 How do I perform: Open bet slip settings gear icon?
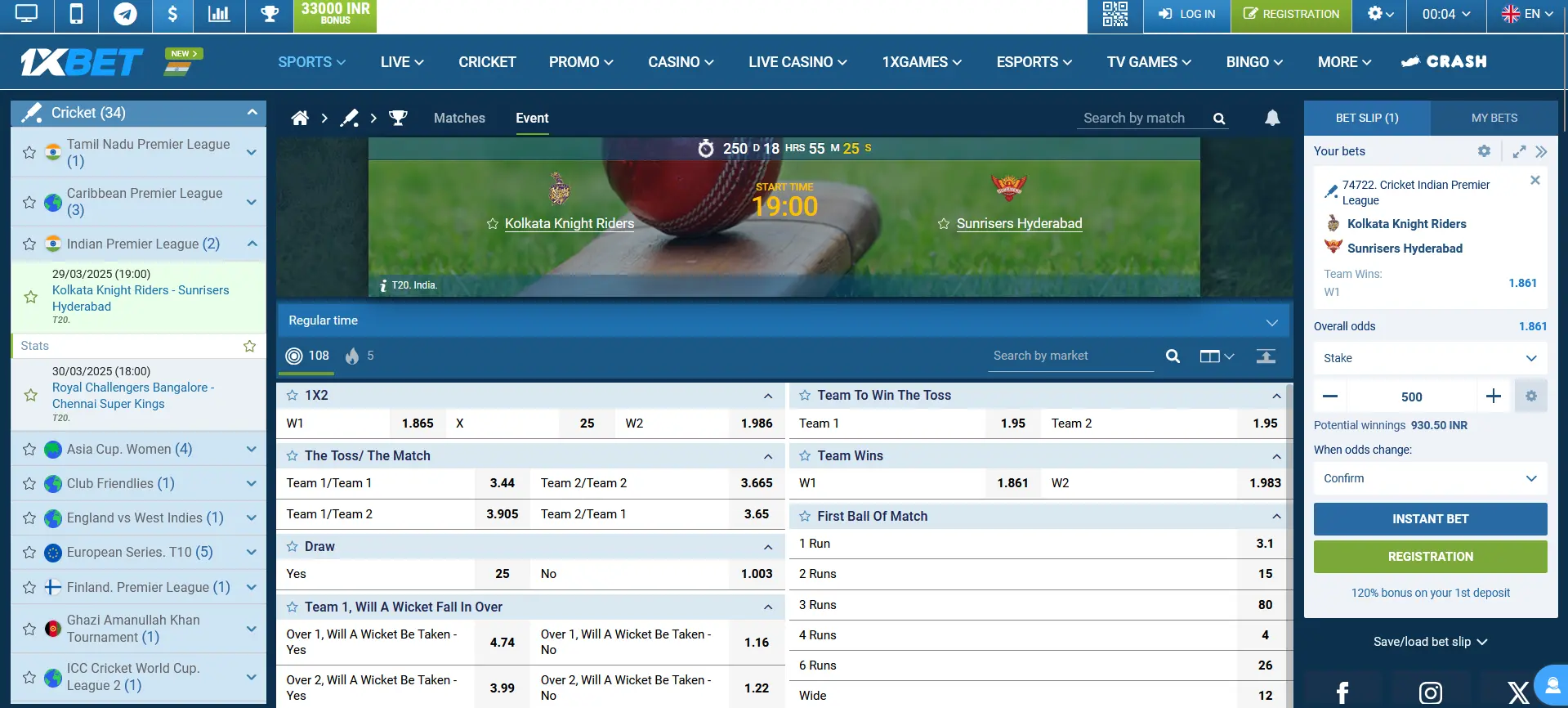1484,151
